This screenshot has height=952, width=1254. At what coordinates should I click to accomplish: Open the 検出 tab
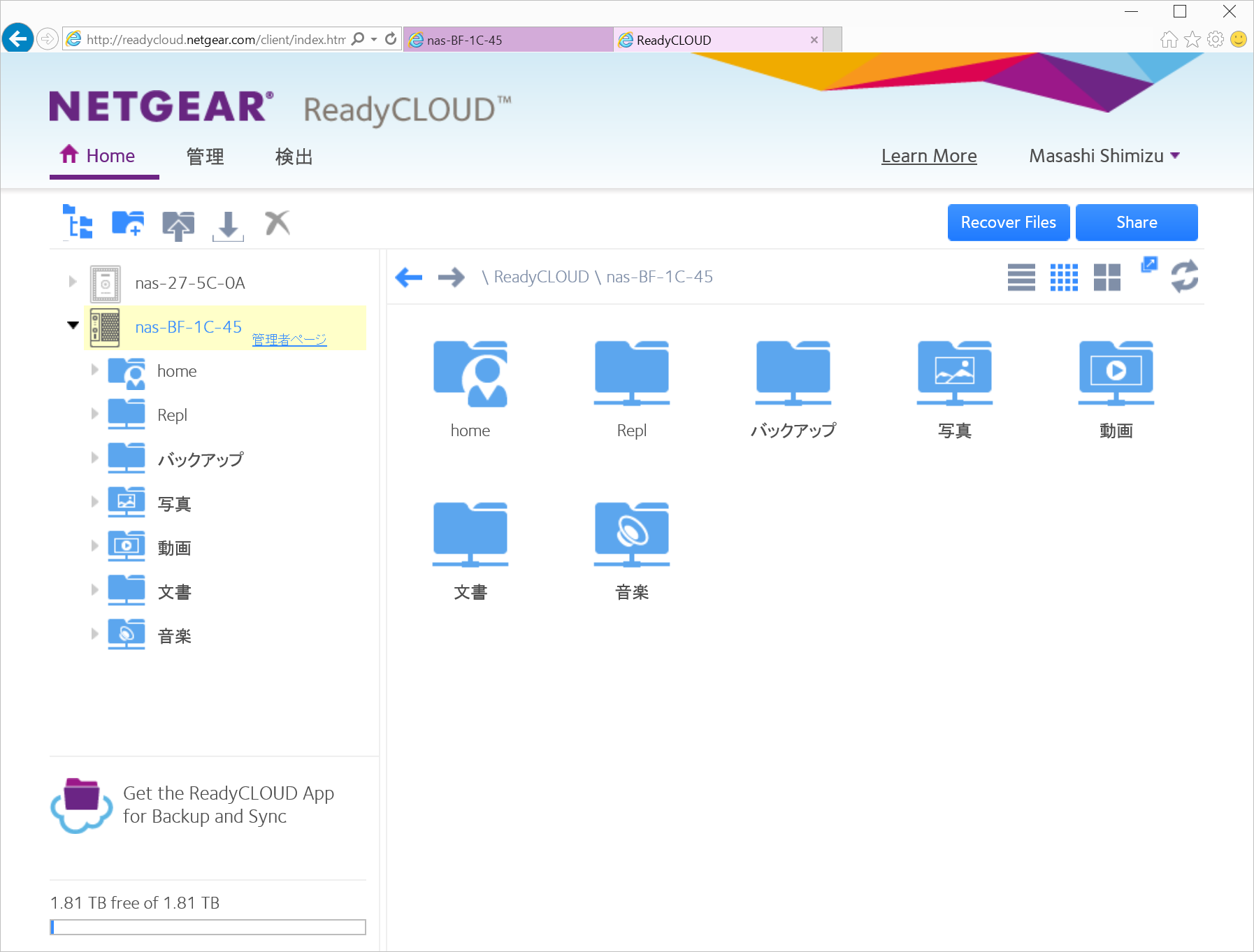tap(294, 157)
